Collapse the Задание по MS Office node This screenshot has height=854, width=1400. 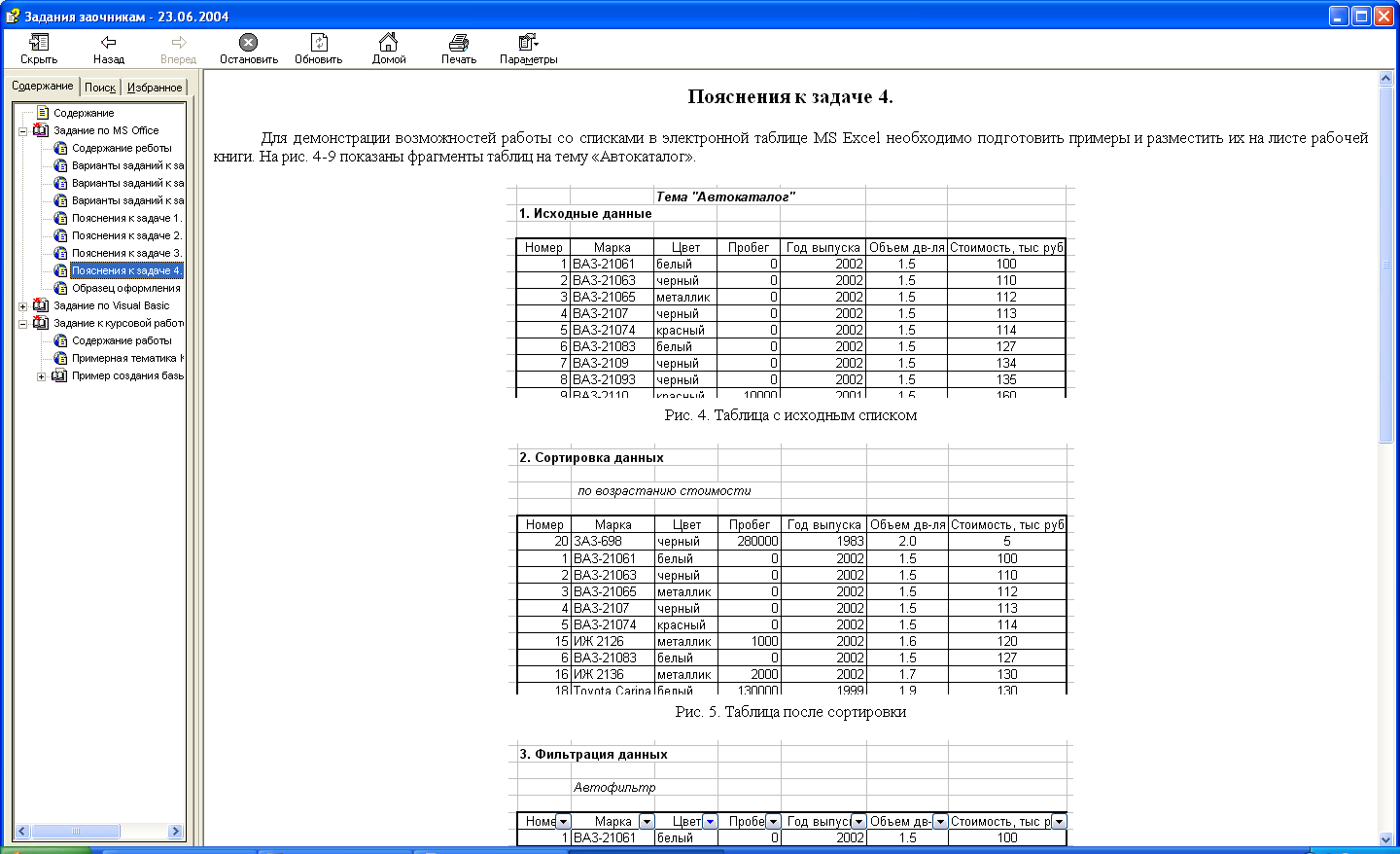(23, 130)
